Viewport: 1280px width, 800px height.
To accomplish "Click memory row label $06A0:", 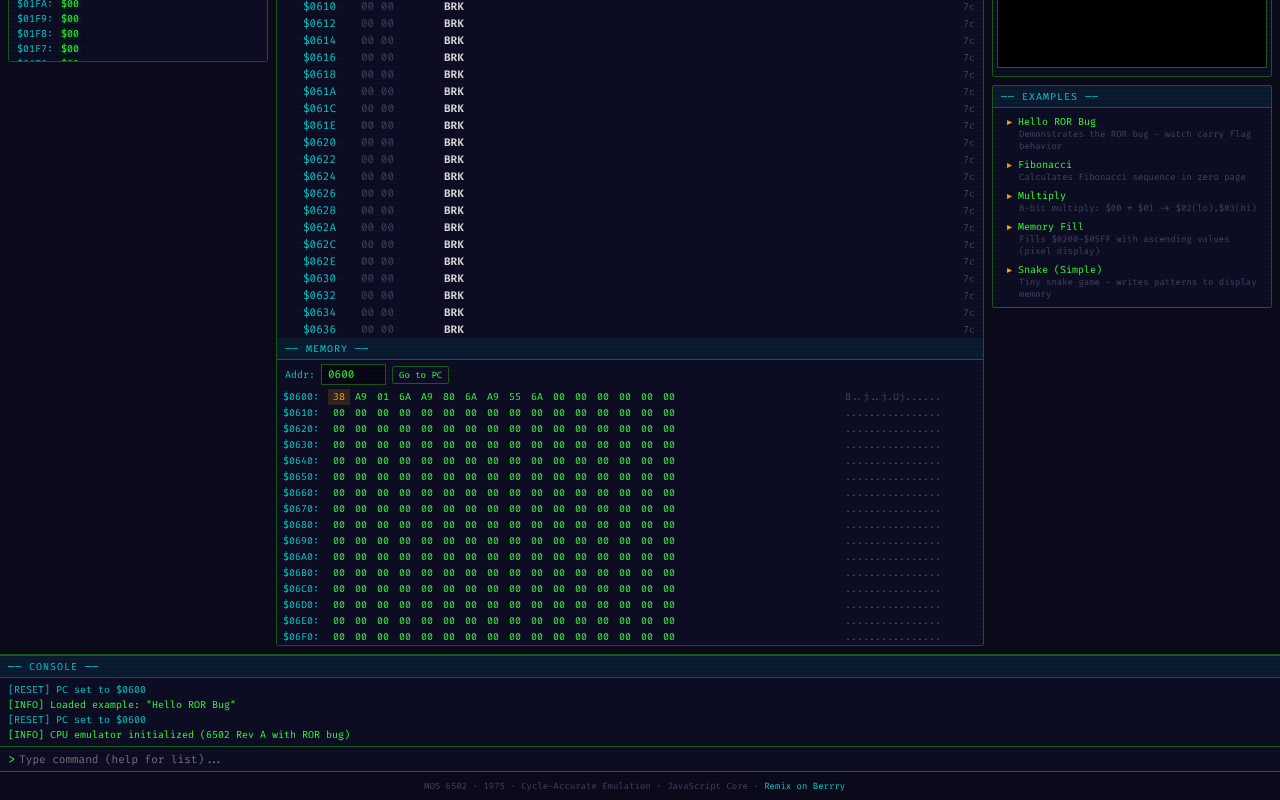I will point(301,557).
